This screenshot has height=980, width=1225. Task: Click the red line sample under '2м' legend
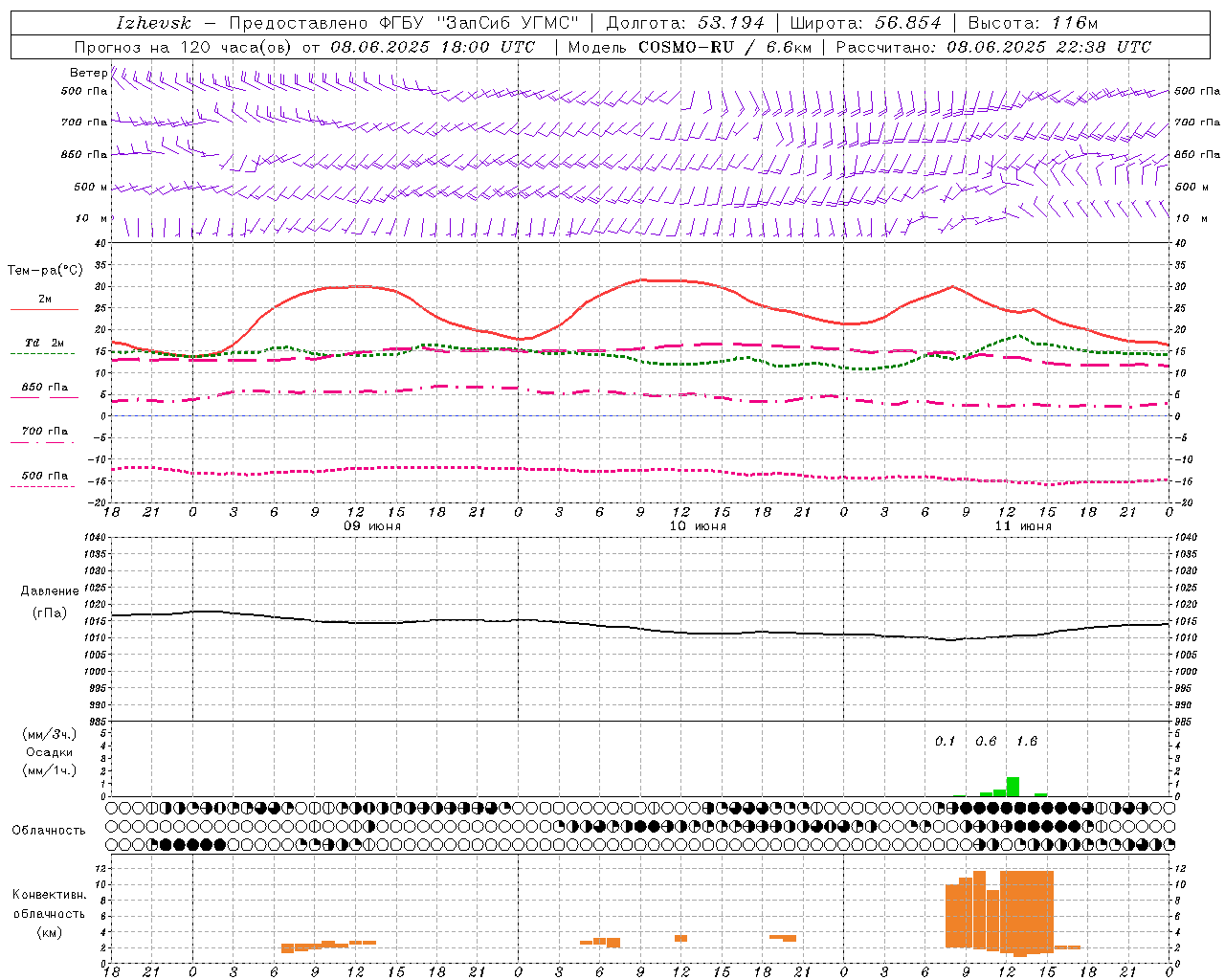(x=44, y=309)
